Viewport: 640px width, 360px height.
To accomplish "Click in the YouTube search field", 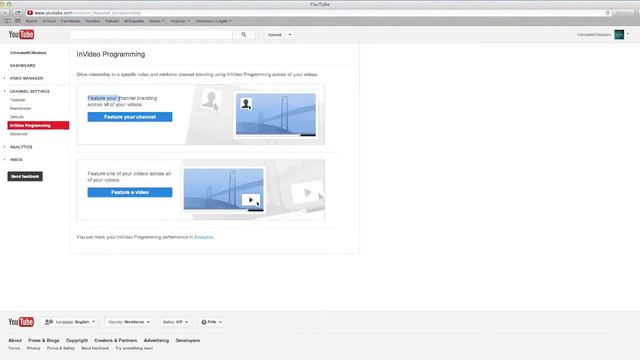I will (x=151, y=35).
